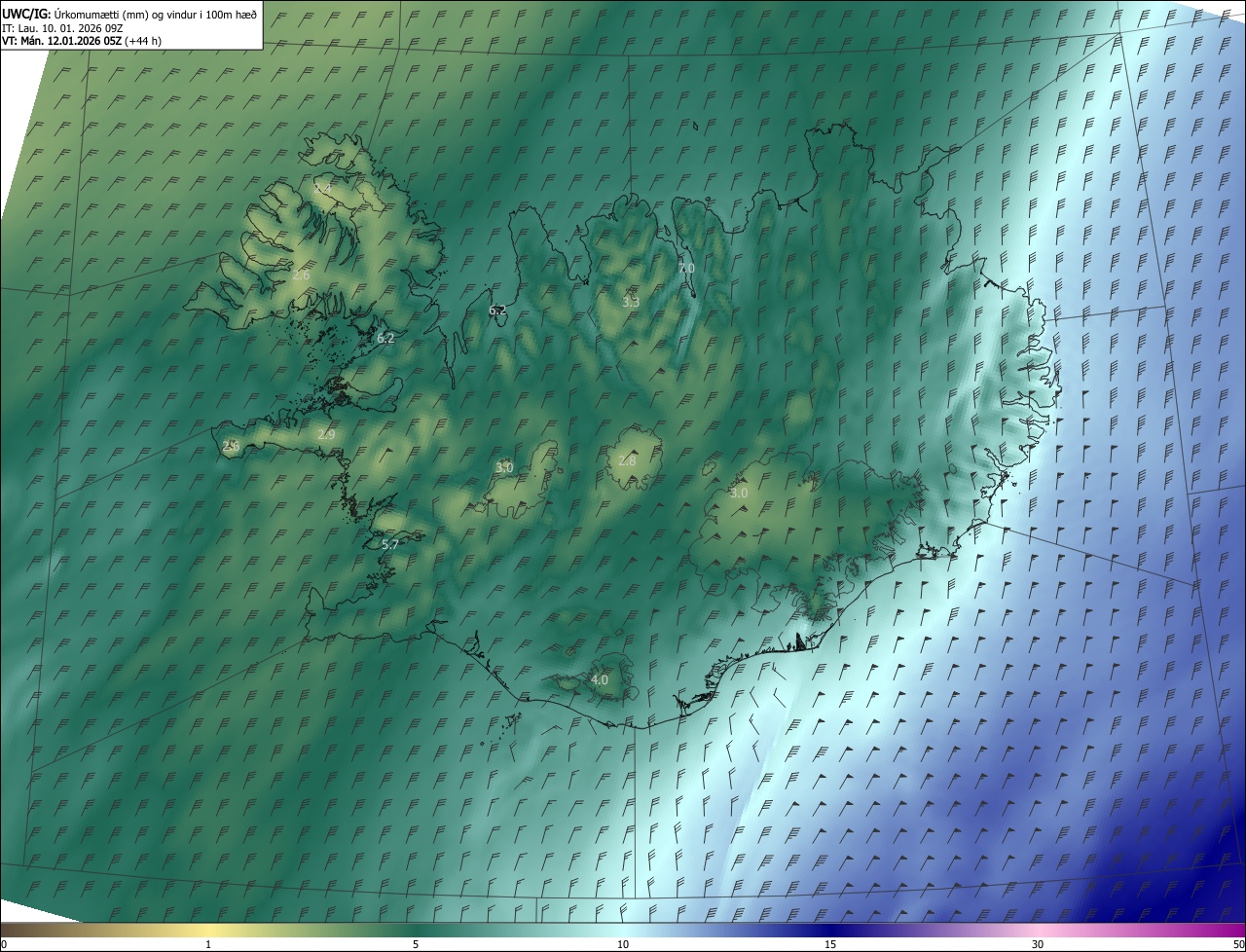The width and height of the screenshot is (1246, 952).
Task: Click the pink colorbar segment above 30
Action: click(x=1038, y=930)
